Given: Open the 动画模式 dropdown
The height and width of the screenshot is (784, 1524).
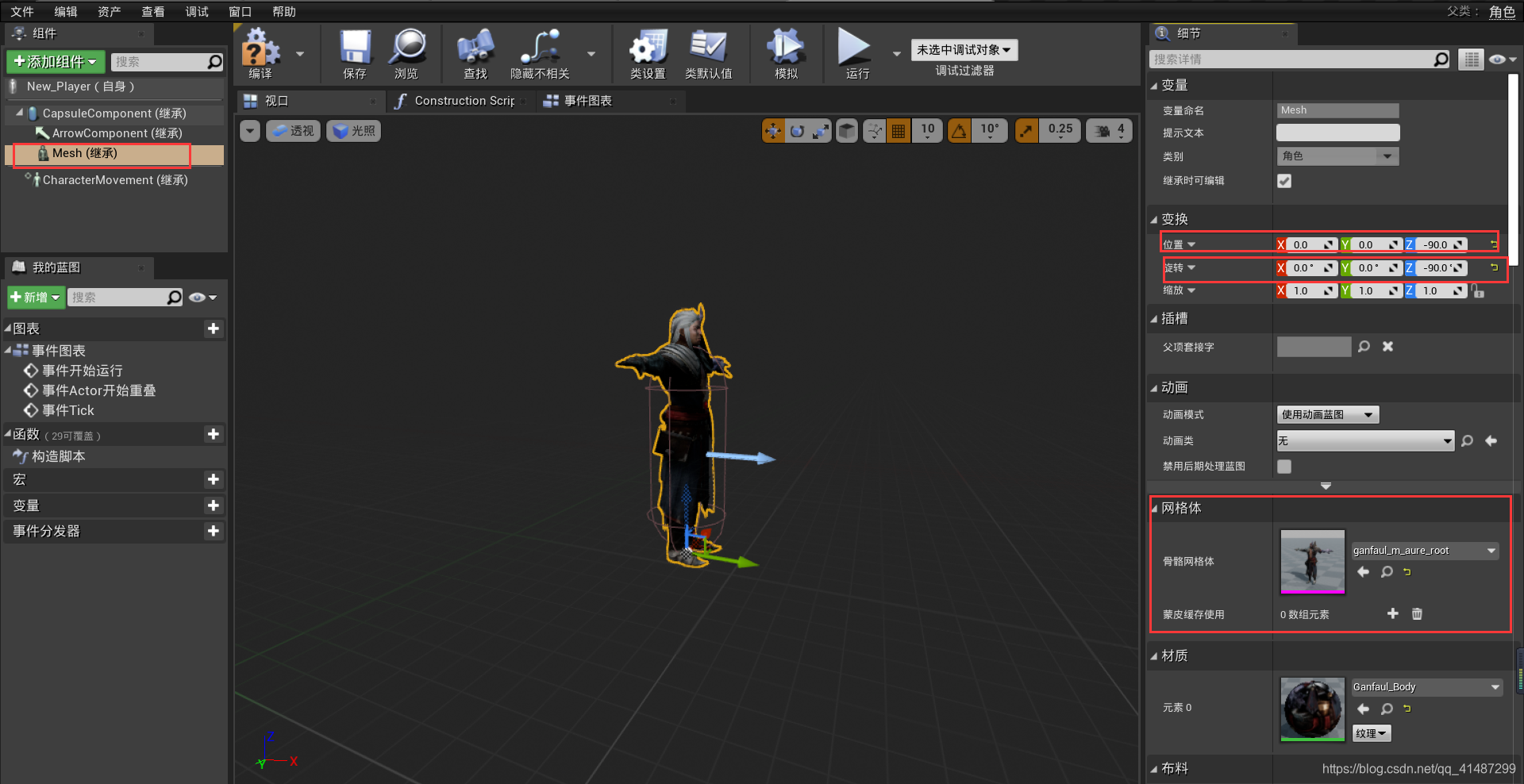Looking at the screenshot, I should coord(1328,415).
